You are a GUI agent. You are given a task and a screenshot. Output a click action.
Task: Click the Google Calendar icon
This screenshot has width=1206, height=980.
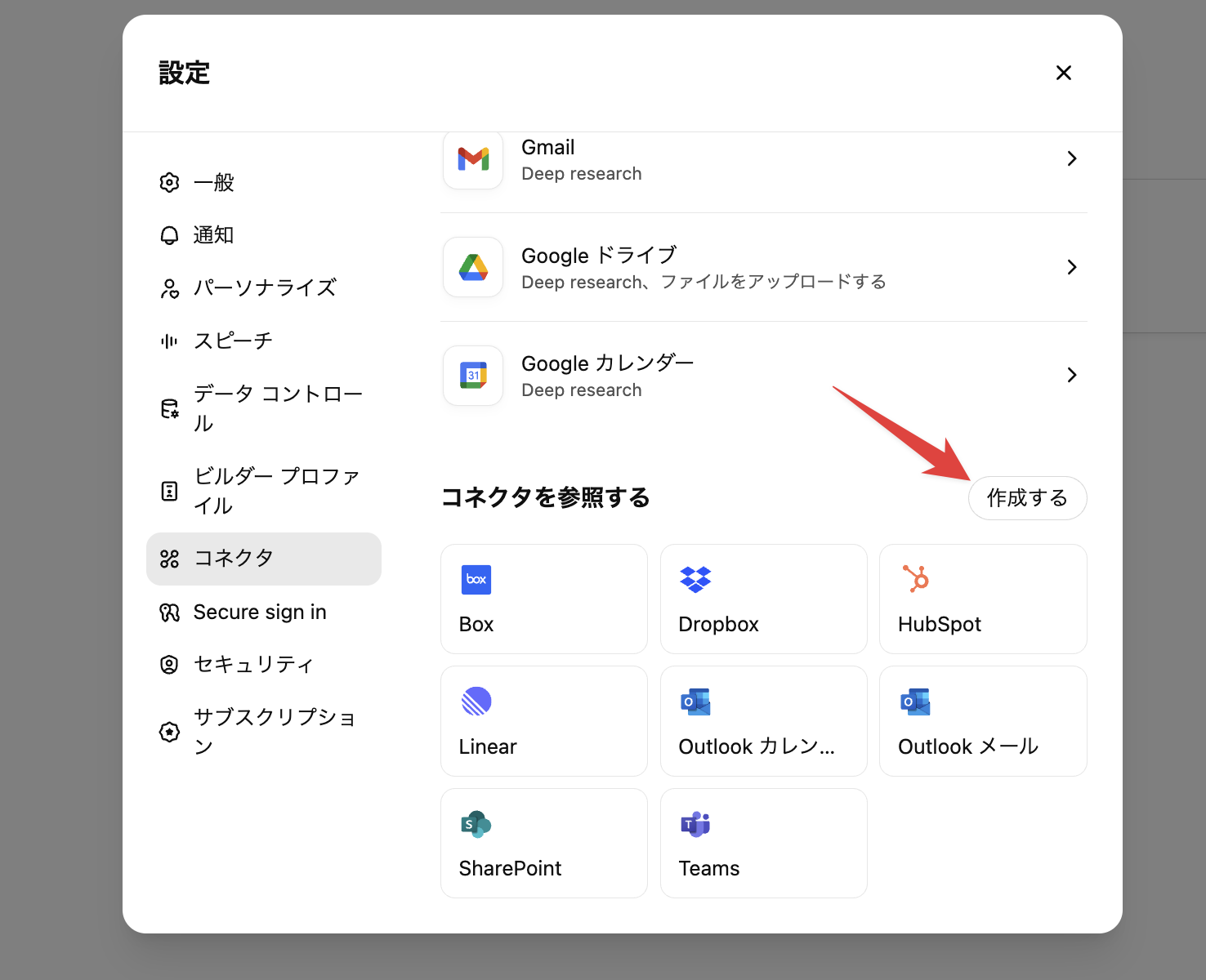click(x=473, y=375)
